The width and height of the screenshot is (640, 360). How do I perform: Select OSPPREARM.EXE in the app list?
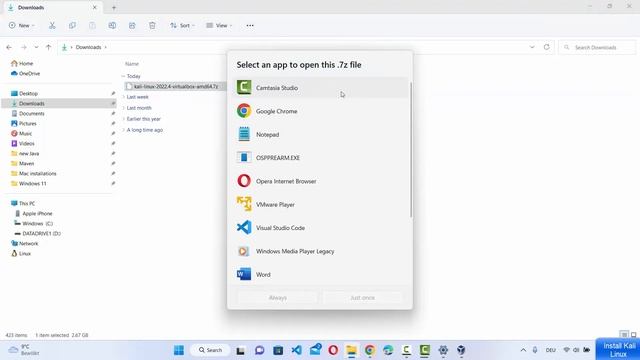point(321,158)
